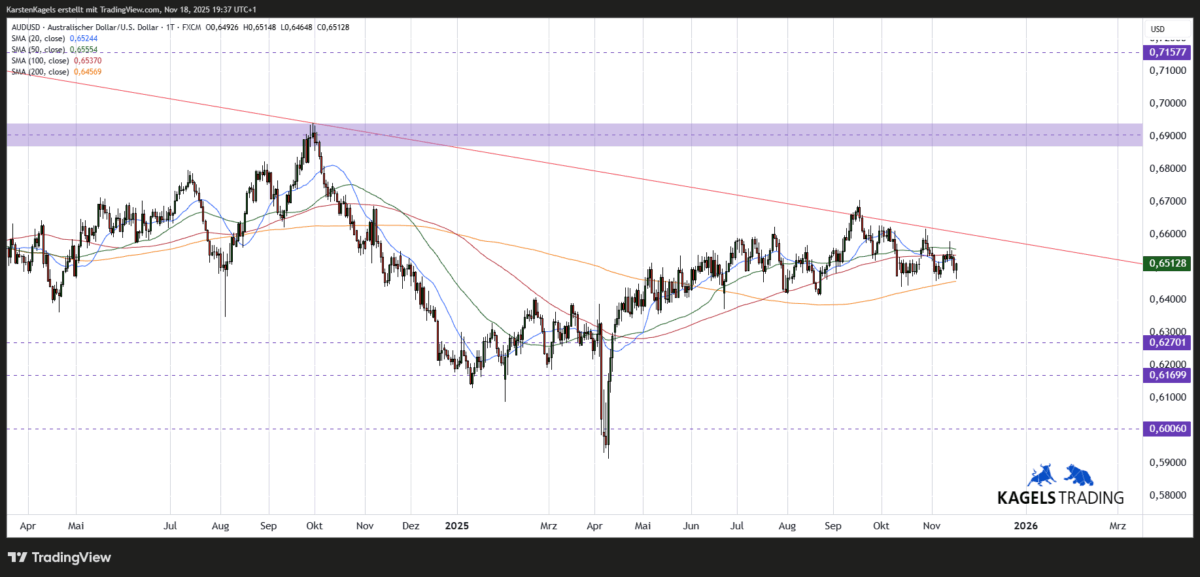The height and width of the screenshot is (577, 1200).
Task: Open the timeframe selector showing 1T
Action: pos(170,27)
